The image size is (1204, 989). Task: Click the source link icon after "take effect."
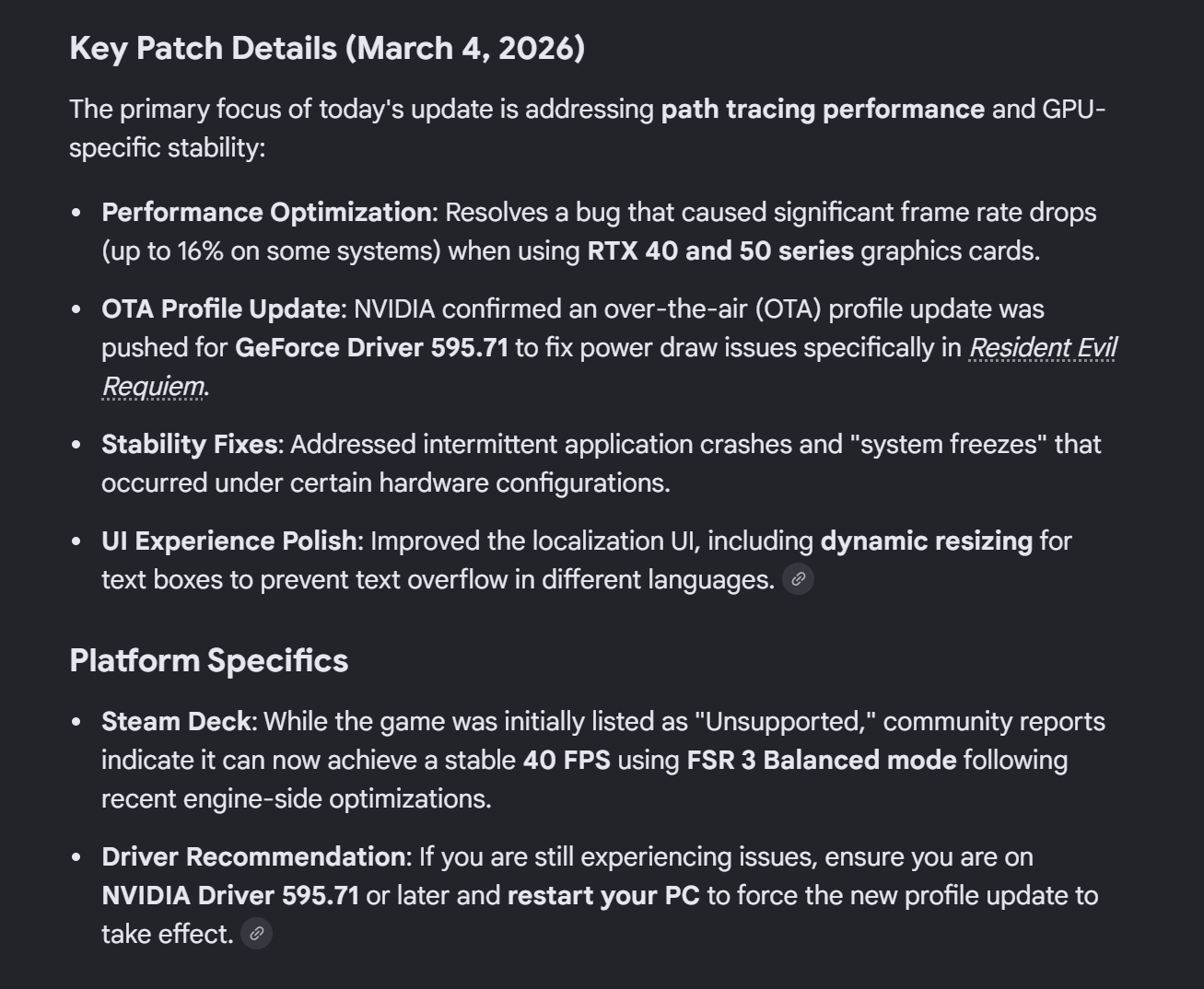click(256, 934)
